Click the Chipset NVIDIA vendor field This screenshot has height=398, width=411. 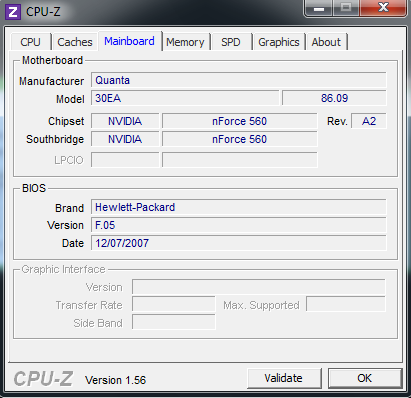tap(125, 121)
